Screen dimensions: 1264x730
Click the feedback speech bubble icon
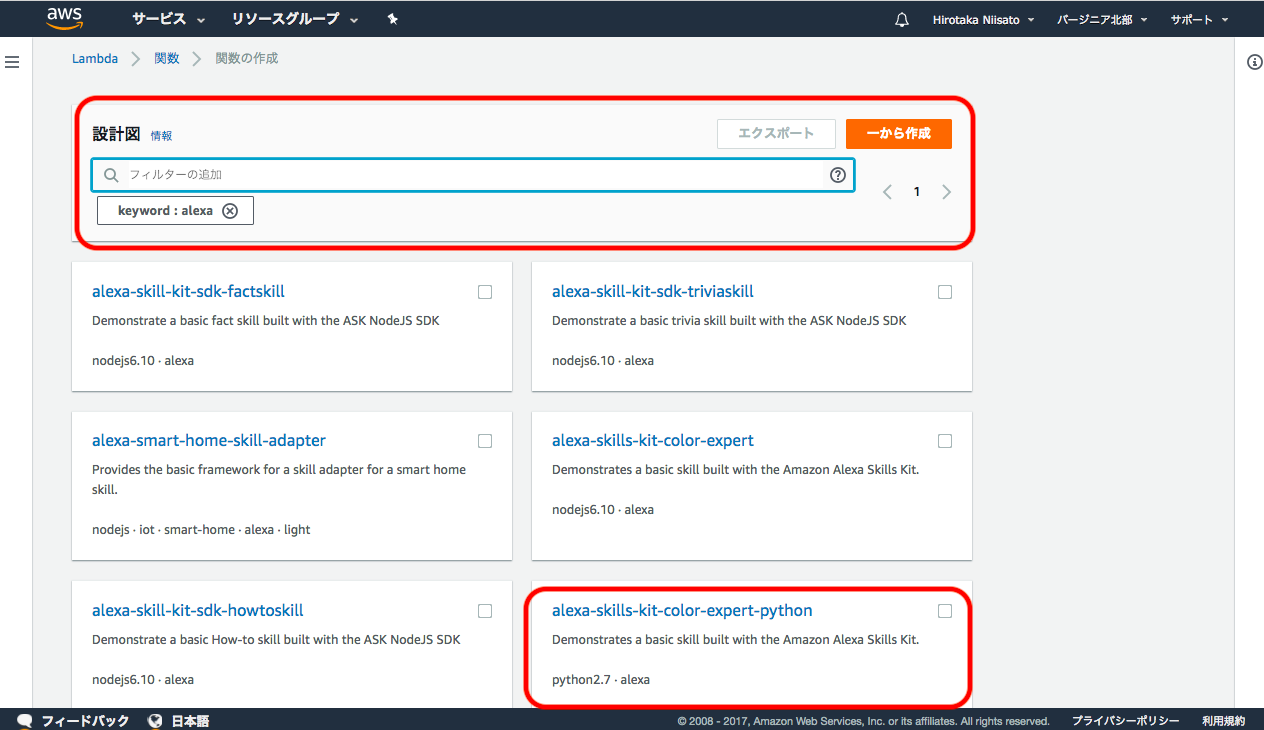25,721
